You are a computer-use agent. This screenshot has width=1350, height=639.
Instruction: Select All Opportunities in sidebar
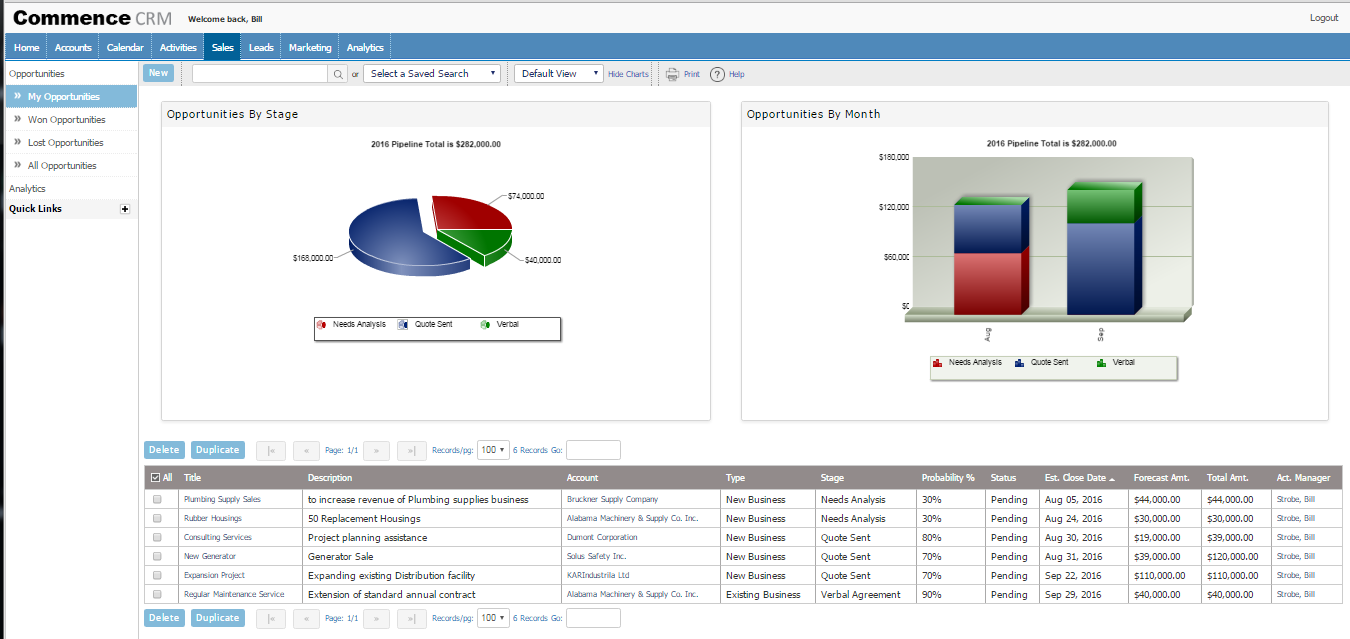click(71, 166)
